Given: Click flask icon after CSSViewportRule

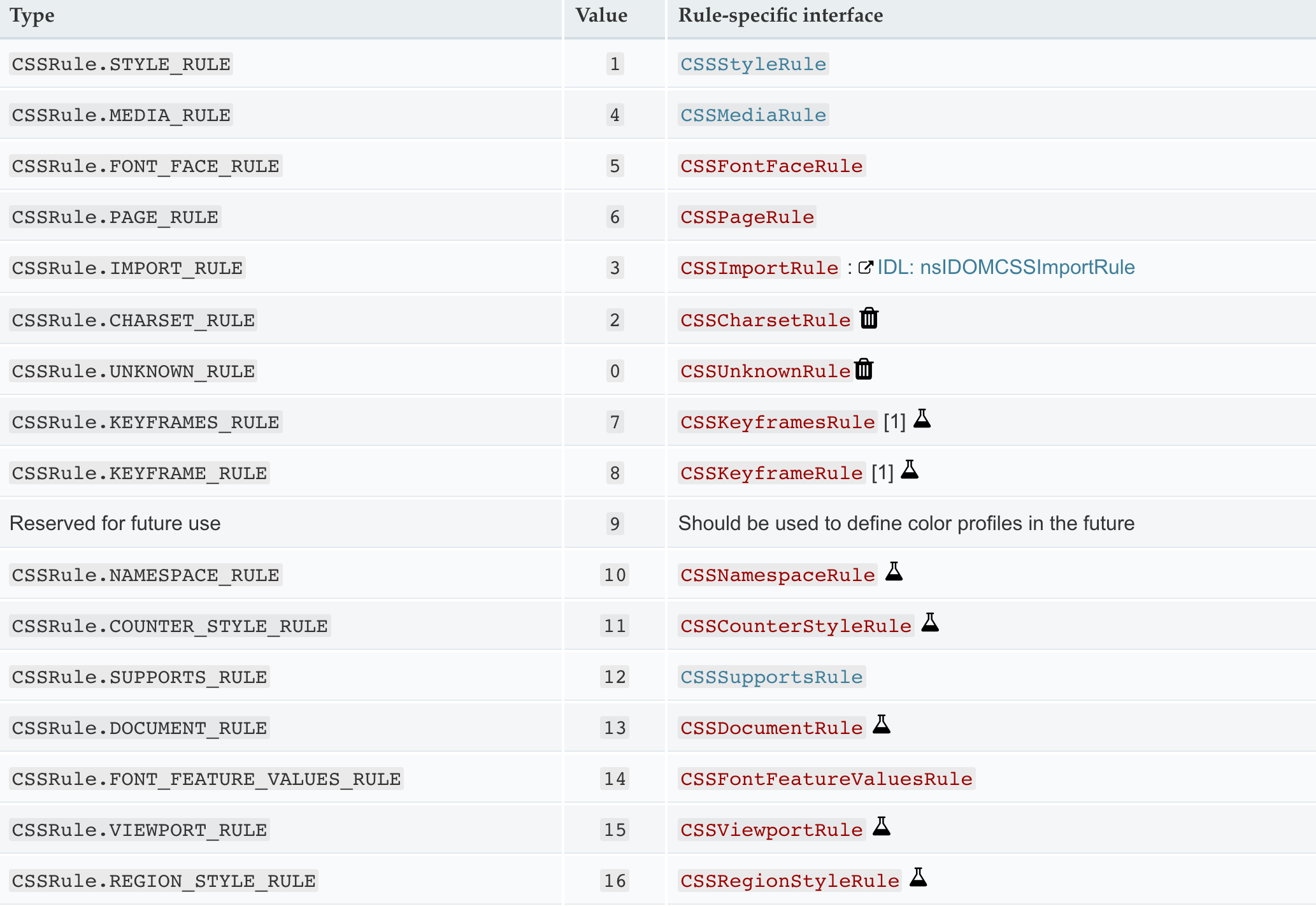Looking at the screenshot, I should pos(882,826).
